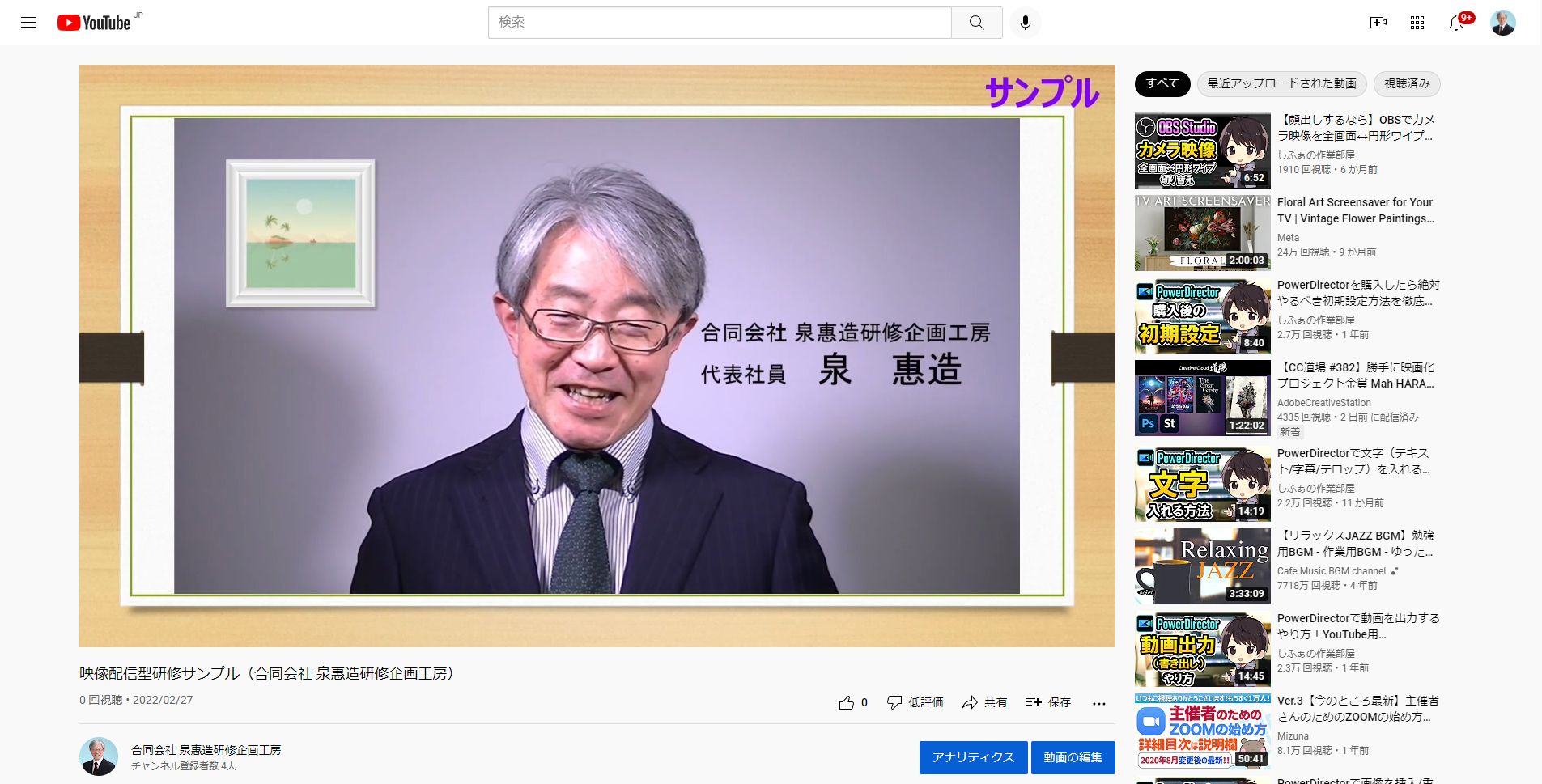Click the main video player
1542x784 pixels.
597,356
